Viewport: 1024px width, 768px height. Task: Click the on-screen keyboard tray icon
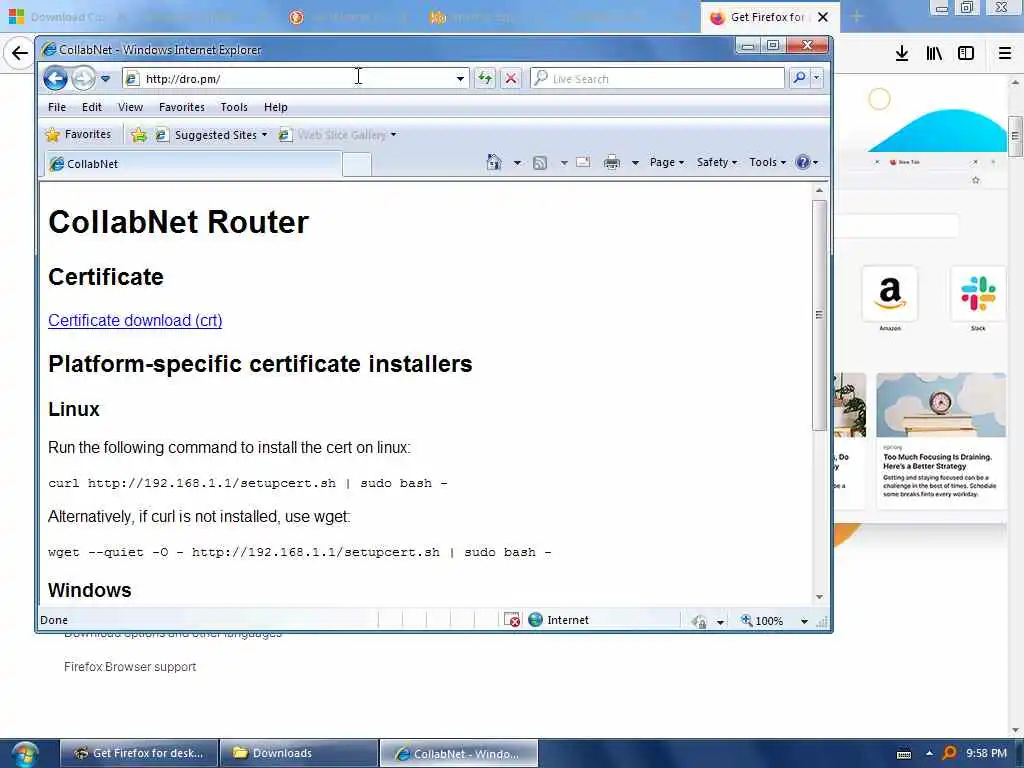coord(904,754)
